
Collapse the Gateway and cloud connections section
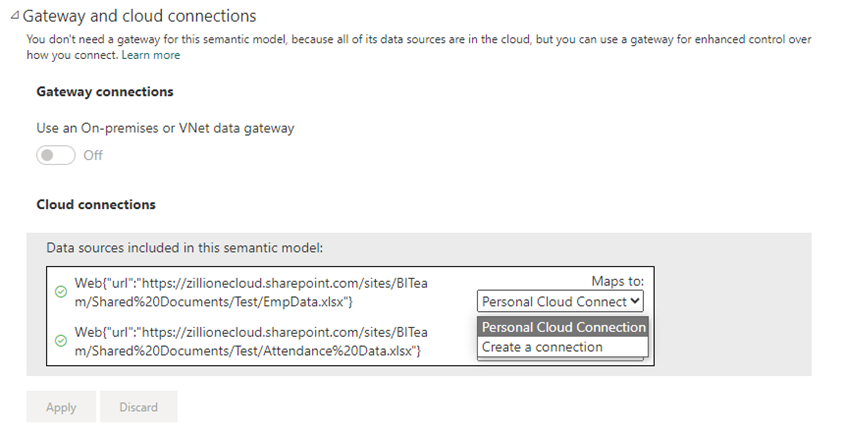pyautogui.click(x=15, y=16)
